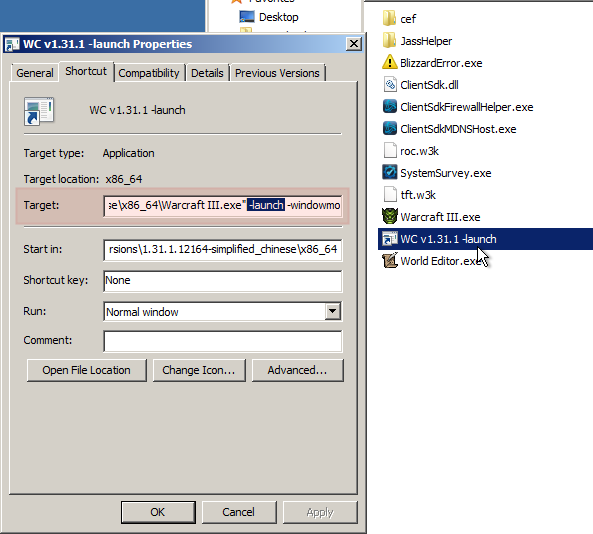Switch to the General tab

click(x=35, y=73)
